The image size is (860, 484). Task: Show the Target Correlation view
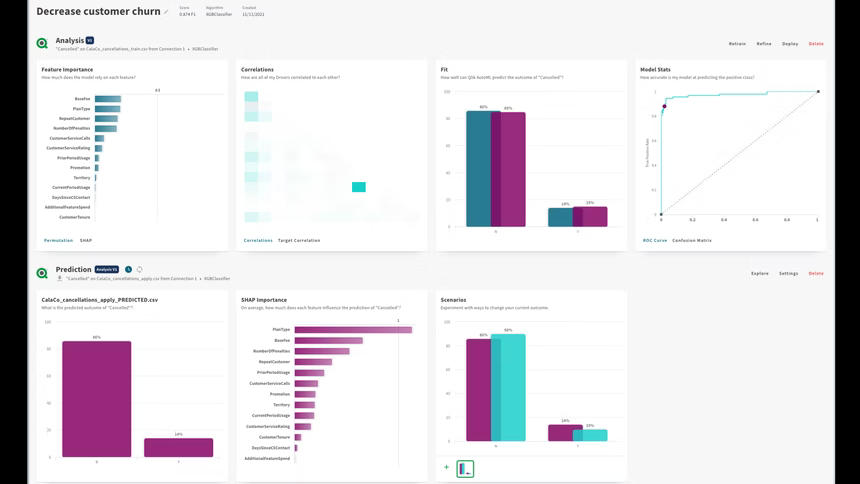coord(299,240)
